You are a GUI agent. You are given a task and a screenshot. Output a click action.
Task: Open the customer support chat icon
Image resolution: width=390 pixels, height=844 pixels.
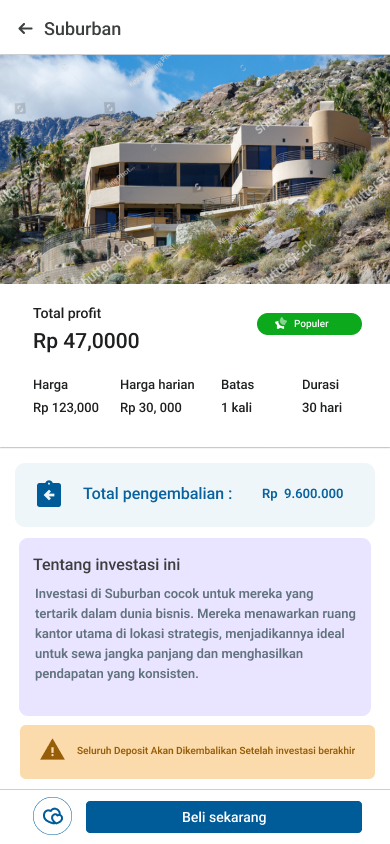point(53,816)
